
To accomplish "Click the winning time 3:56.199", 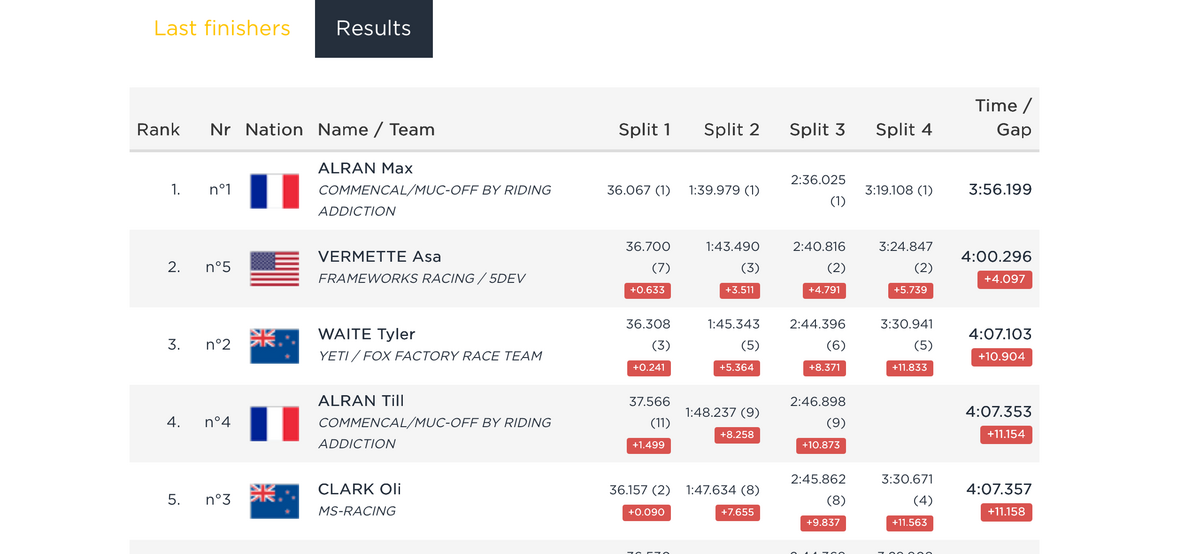I will point(1000,190).
